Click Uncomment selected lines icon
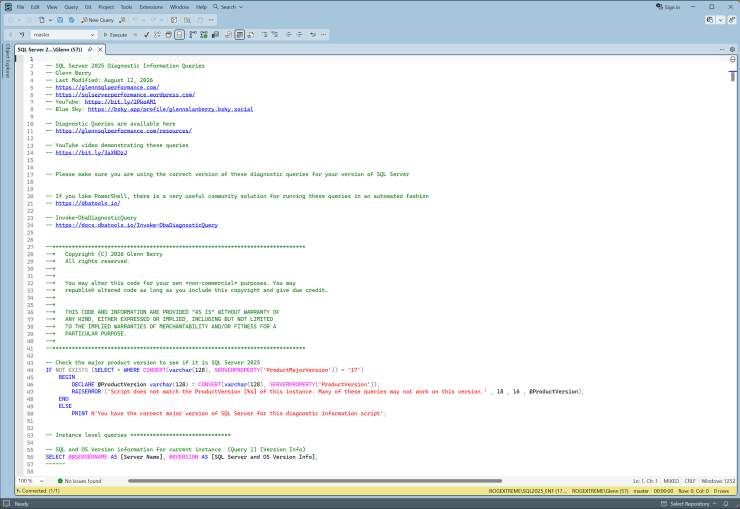Image resolution: width=740 pixels, height=509 pixels. pos(275,34)
